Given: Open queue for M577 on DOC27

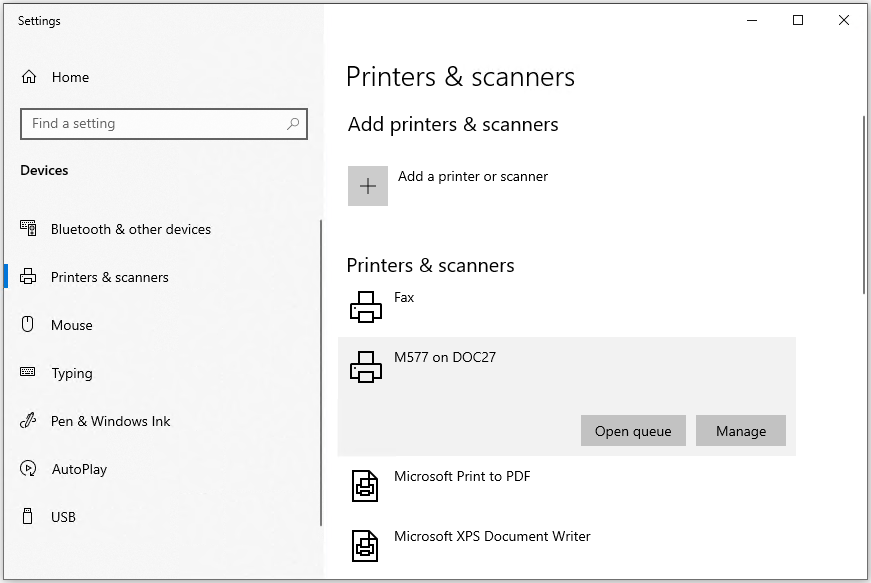Looking at the screenshot, I should click(633, 431).
